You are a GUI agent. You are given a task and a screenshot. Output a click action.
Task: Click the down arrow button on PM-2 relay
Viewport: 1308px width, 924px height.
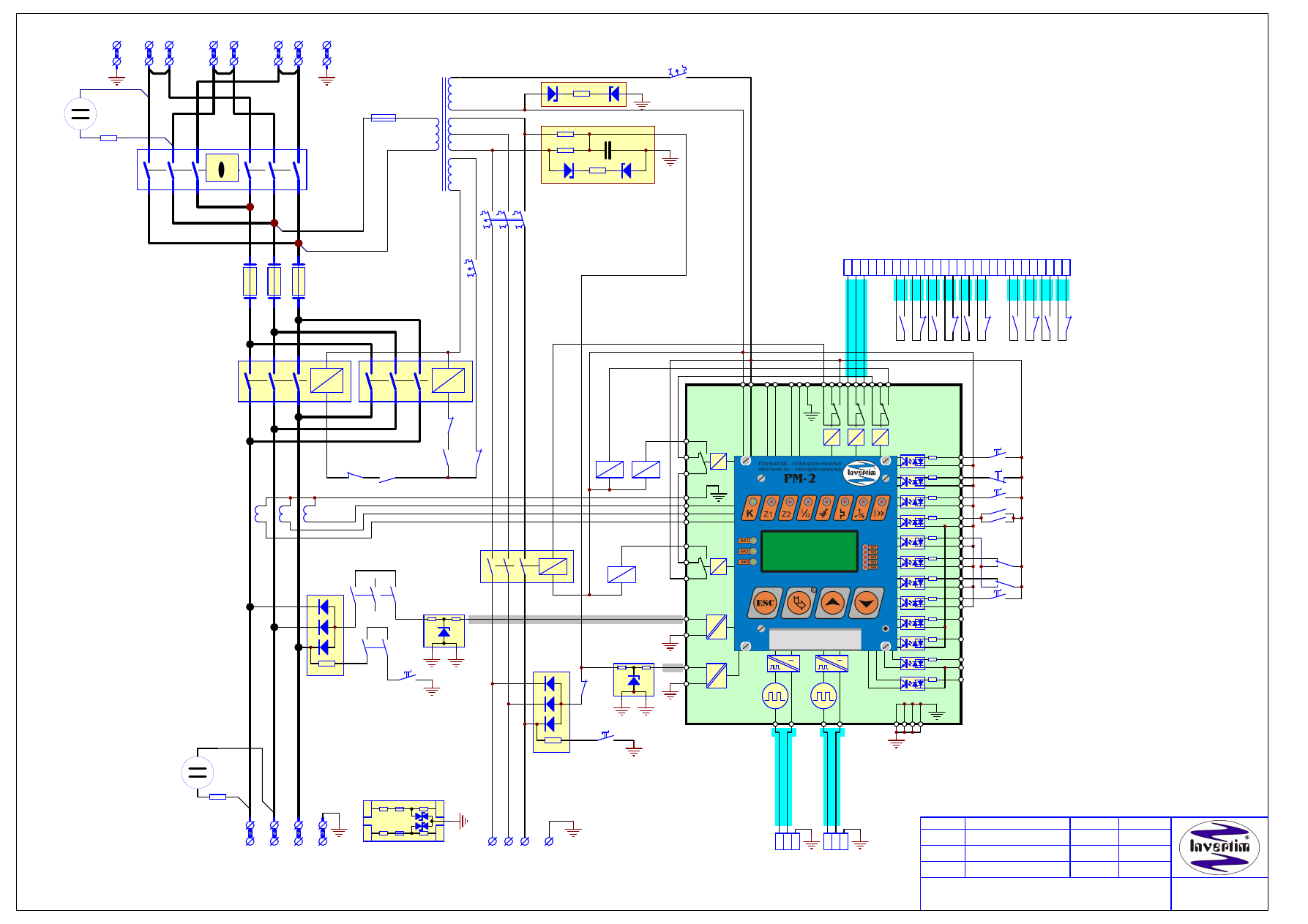coord(867,603)
